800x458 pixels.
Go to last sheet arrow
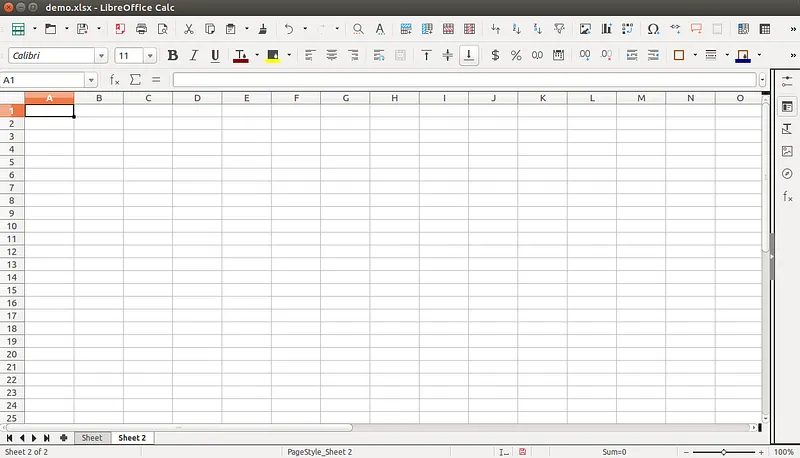(x=46, y=438)
